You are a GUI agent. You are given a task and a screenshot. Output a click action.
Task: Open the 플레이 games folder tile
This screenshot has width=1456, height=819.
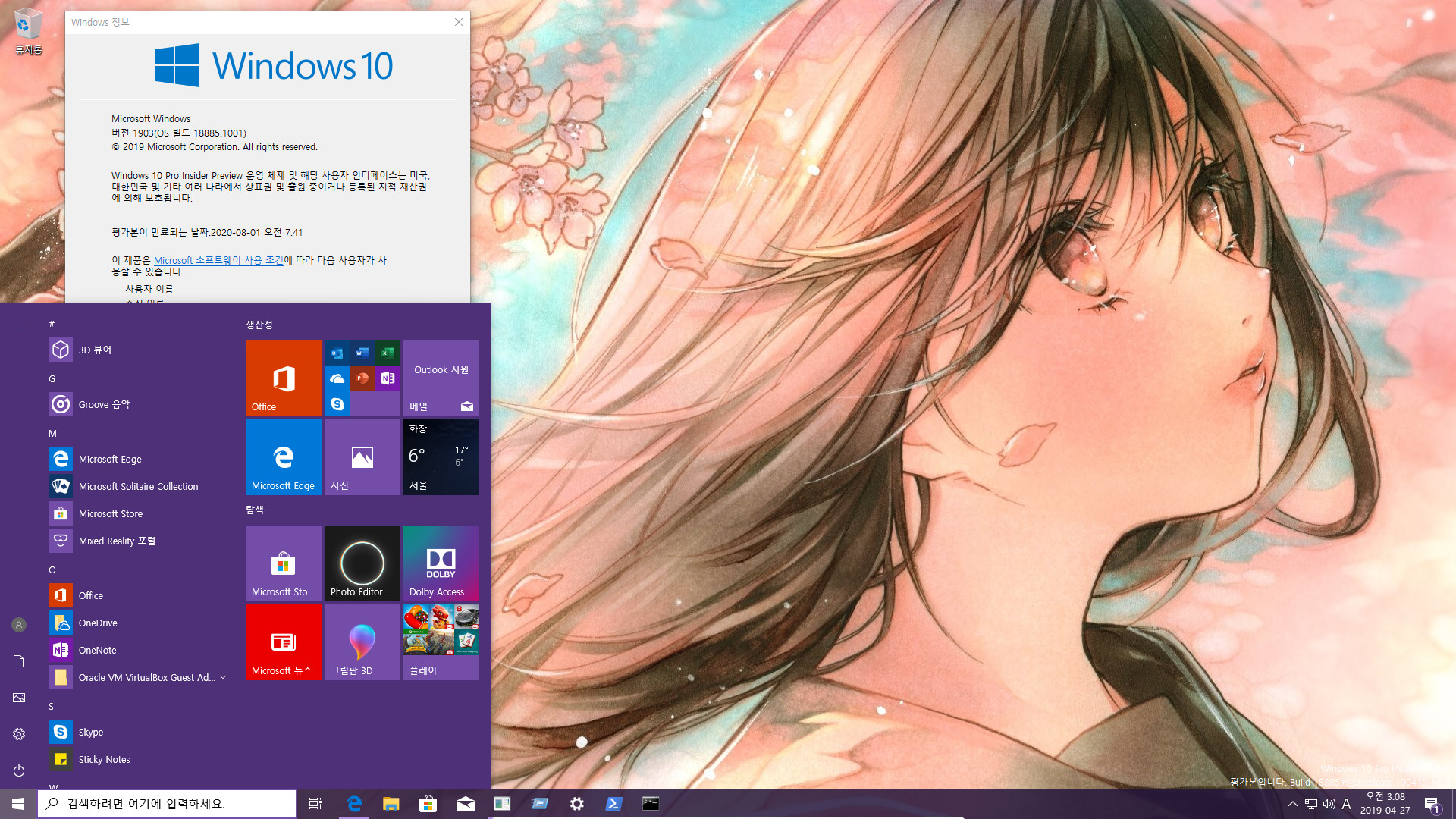coord(441,642)
